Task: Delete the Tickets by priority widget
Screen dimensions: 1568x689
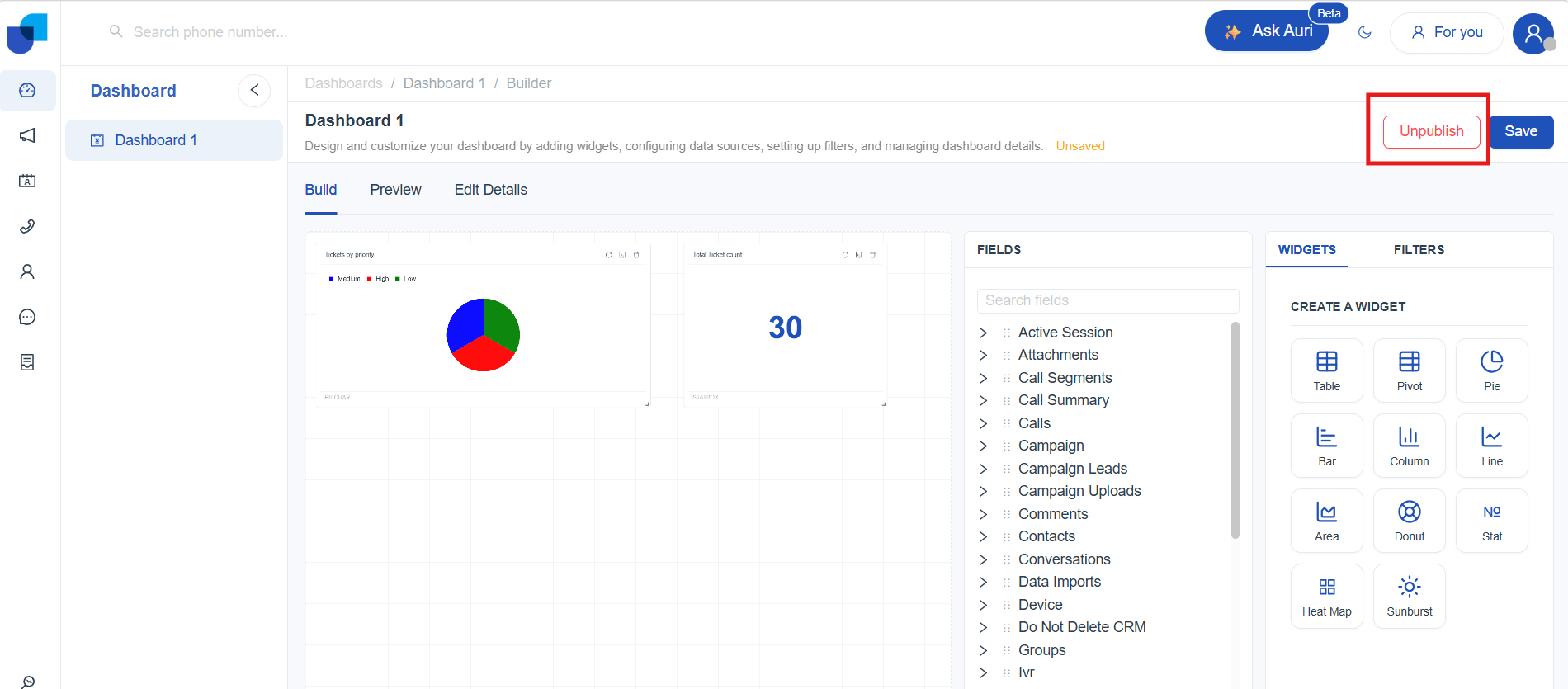Action: point(636,255)
